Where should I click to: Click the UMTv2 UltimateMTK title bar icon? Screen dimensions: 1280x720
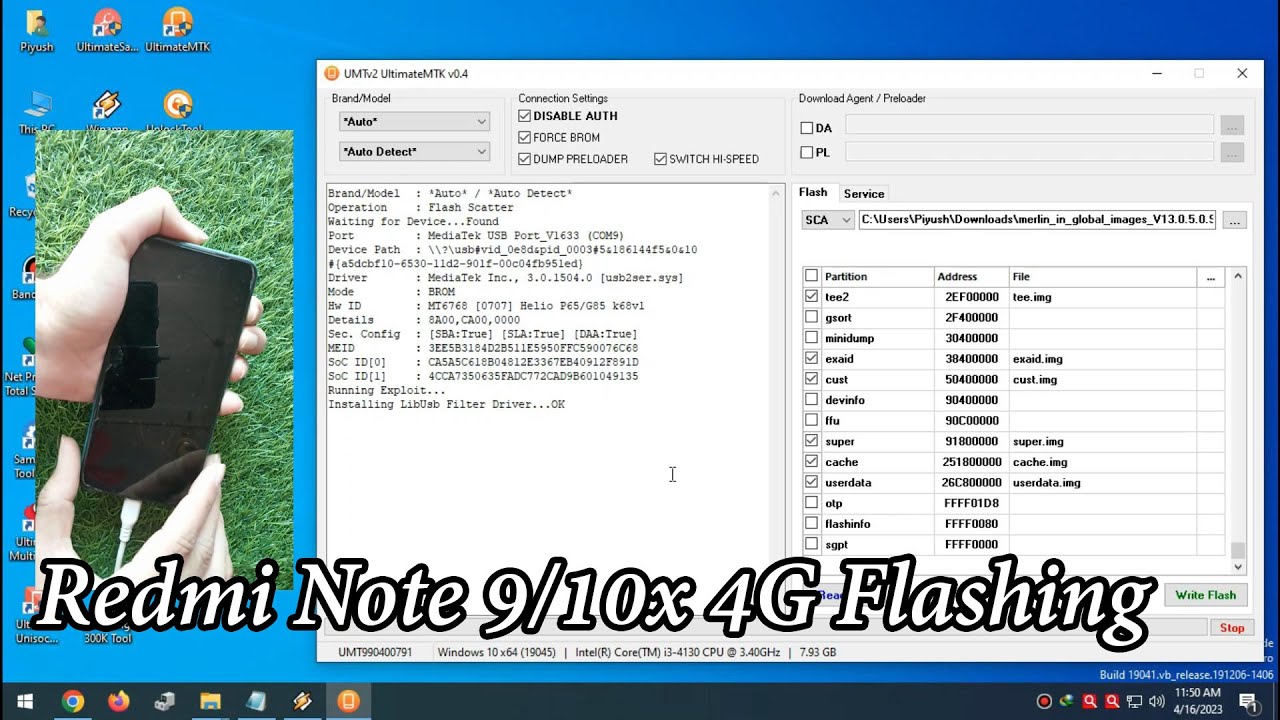click(x=332, y=73)
